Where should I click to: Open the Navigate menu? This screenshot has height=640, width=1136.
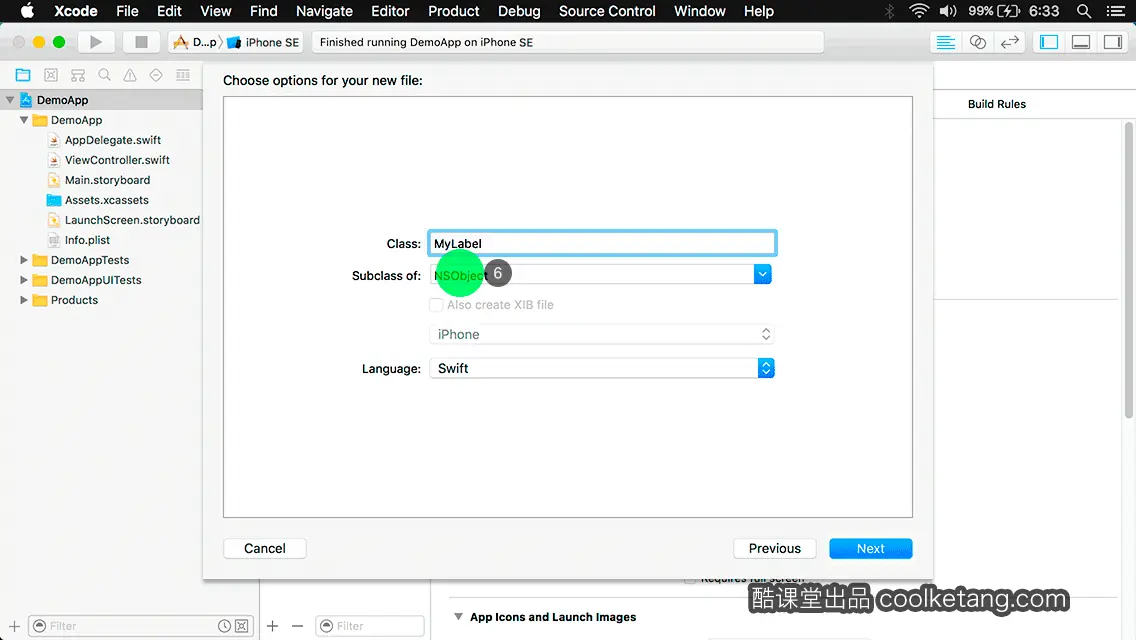pyautogui.click(x=324, y=11)
